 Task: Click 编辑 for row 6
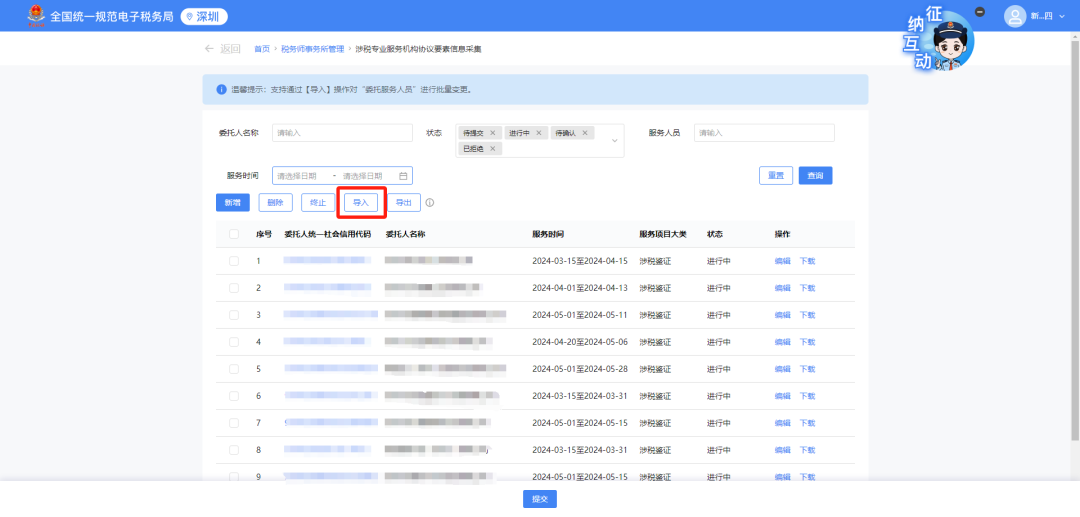tap(782, 396)
